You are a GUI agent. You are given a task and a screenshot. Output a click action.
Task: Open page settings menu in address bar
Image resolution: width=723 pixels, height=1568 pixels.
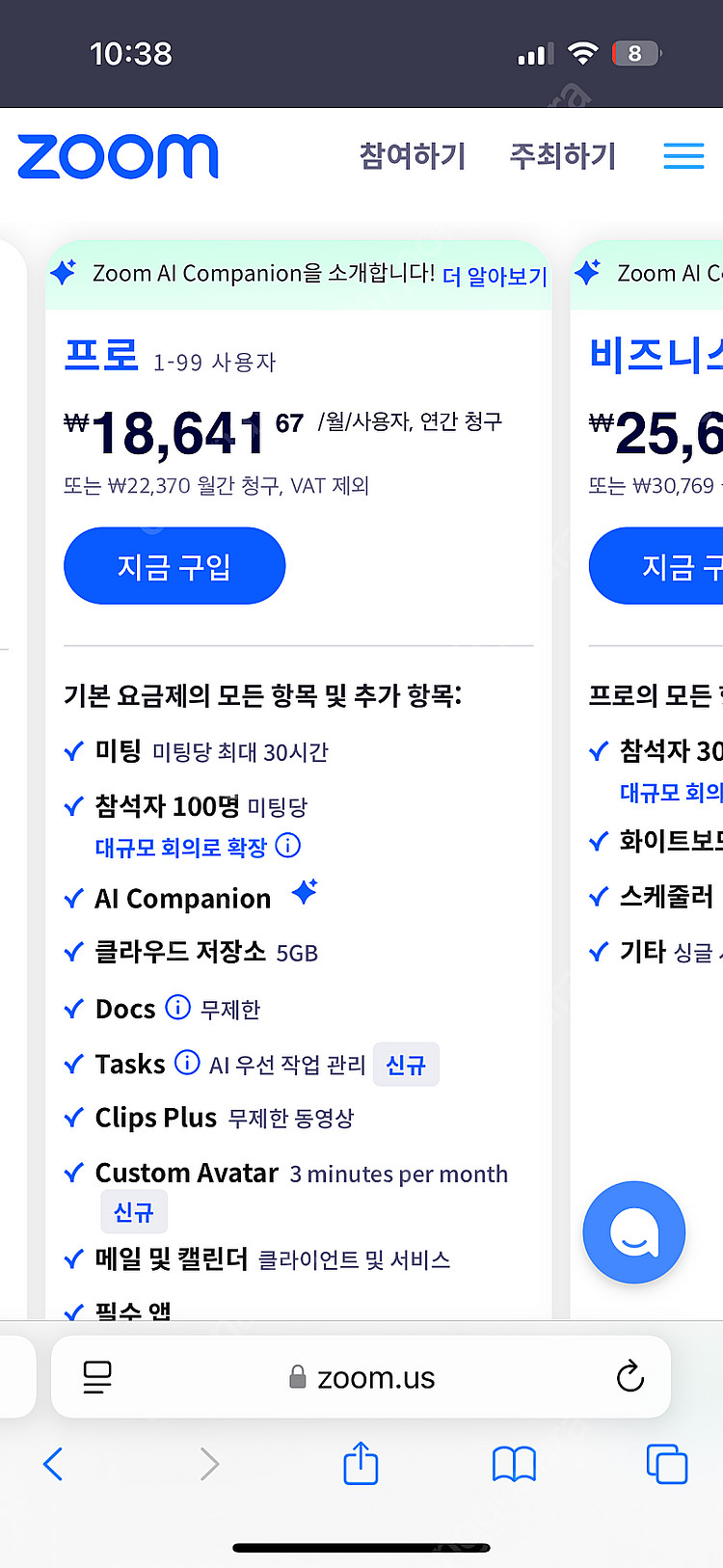pos(97,1377)
